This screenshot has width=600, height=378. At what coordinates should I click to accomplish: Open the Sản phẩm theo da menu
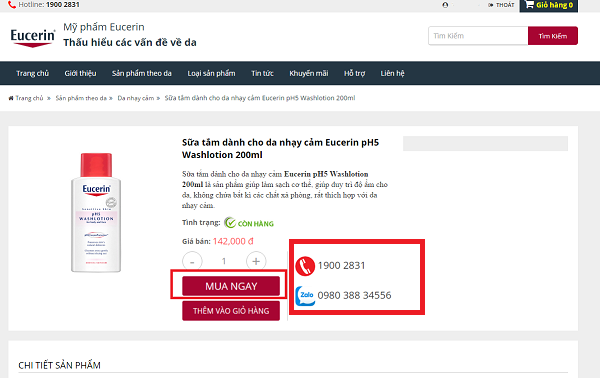pyautogui.click(x=142, y=73)
